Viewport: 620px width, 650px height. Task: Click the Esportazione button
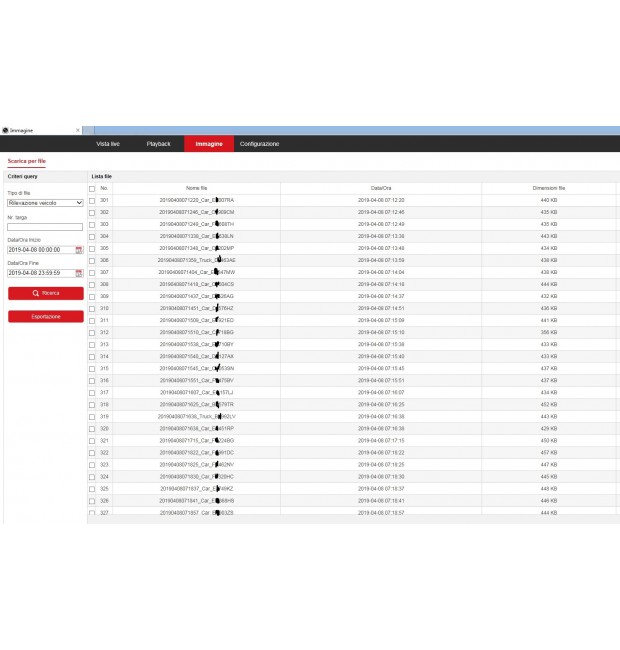[x=45, y=317]
